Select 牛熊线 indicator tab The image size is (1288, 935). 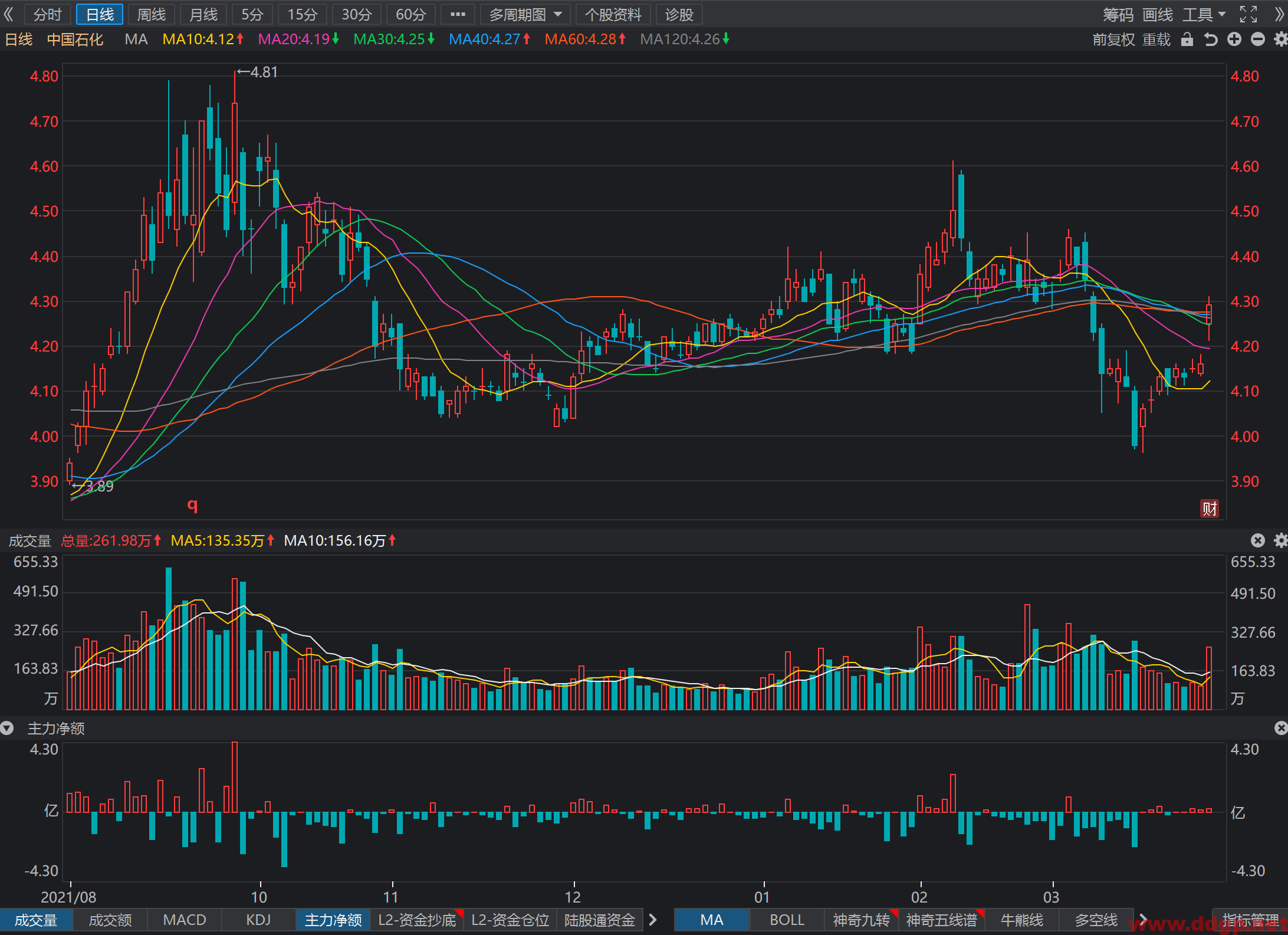click(1022, 920)
